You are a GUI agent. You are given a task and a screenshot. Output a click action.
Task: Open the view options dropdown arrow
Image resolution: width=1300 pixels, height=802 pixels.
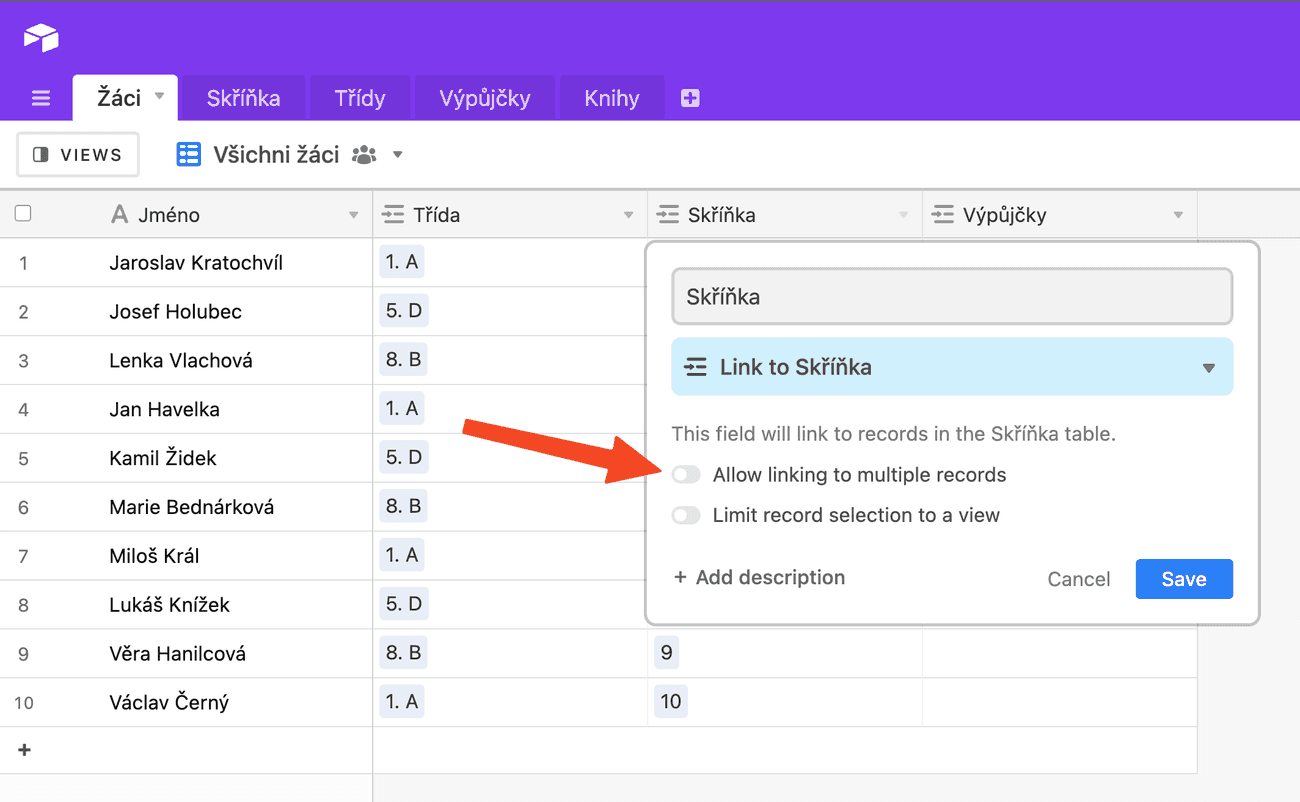tap(398, 155)
